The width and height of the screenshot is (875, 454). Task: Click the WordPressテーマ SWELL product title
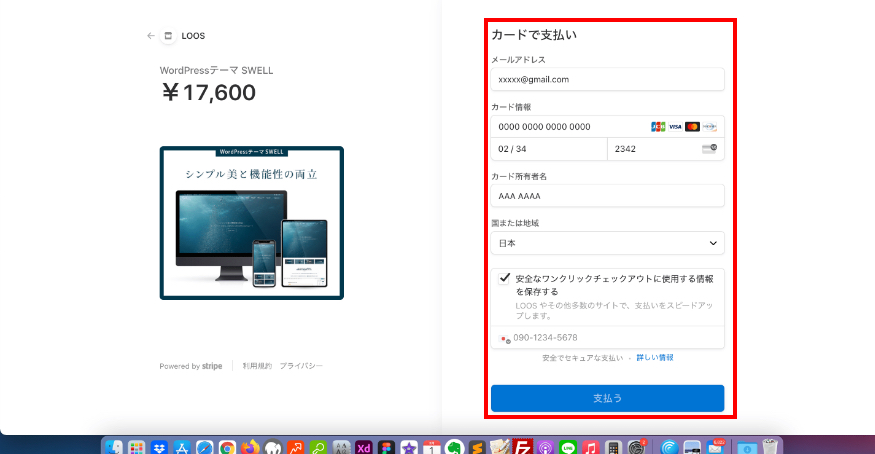[217, 70]
